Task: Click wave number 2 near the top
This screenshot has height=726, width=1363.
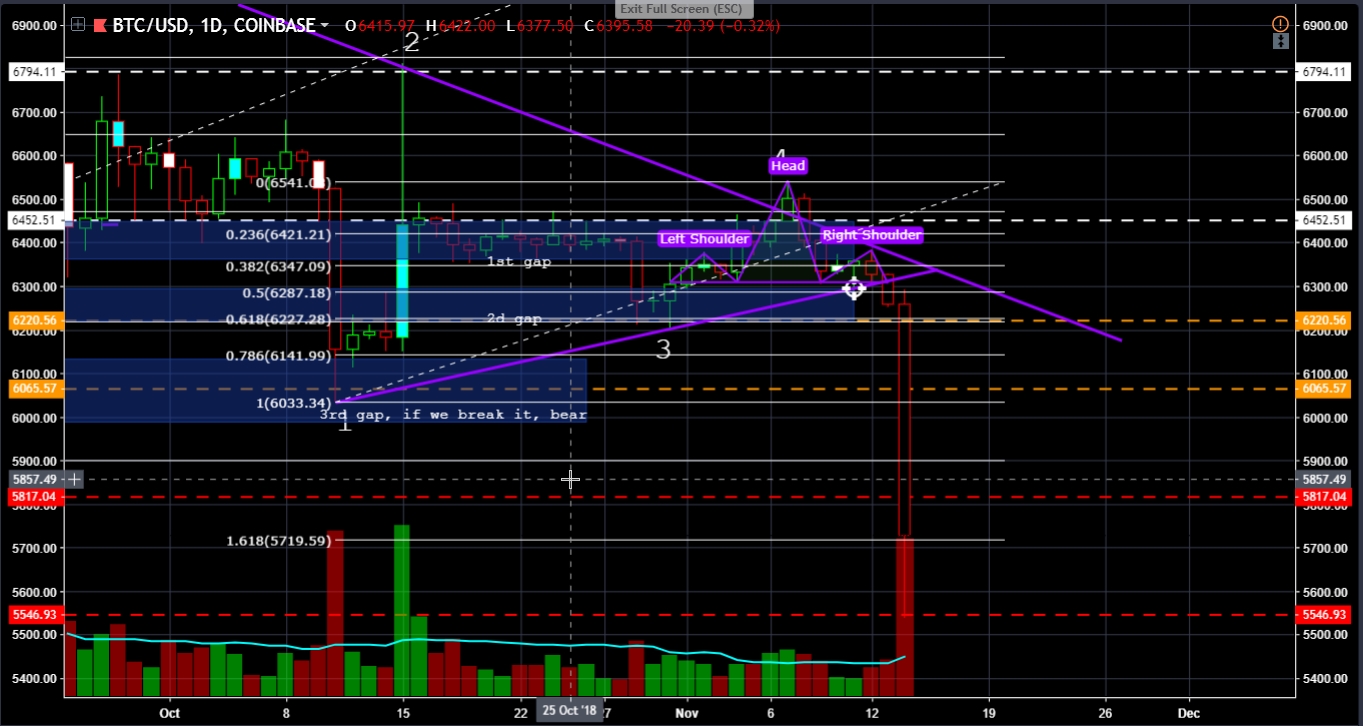Action: [x=412, y=42]
